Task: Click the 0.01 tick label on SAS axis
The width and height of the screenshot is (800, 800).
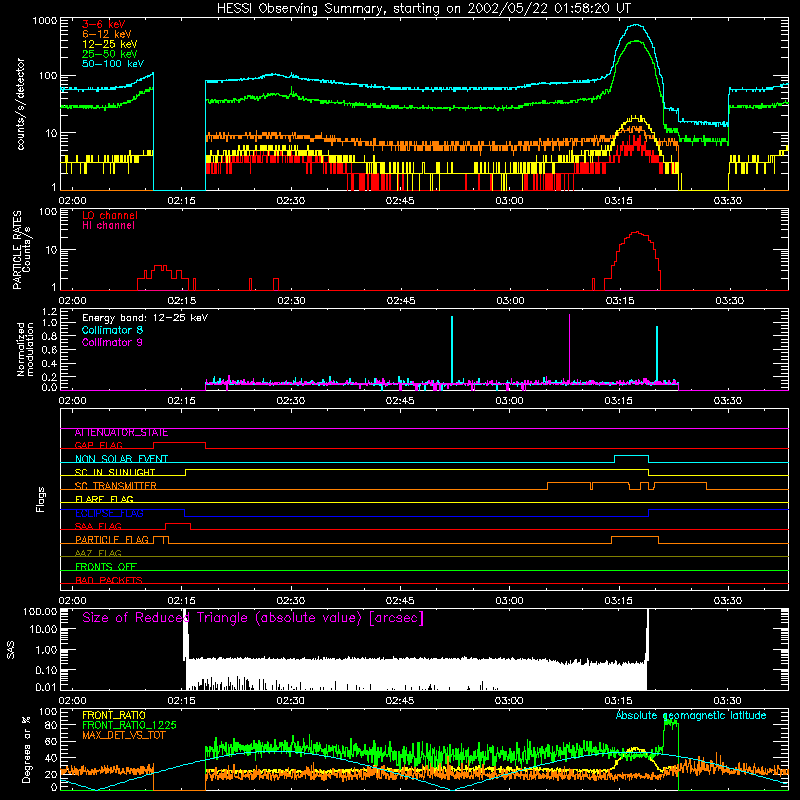Action: [x=46, y=687]
